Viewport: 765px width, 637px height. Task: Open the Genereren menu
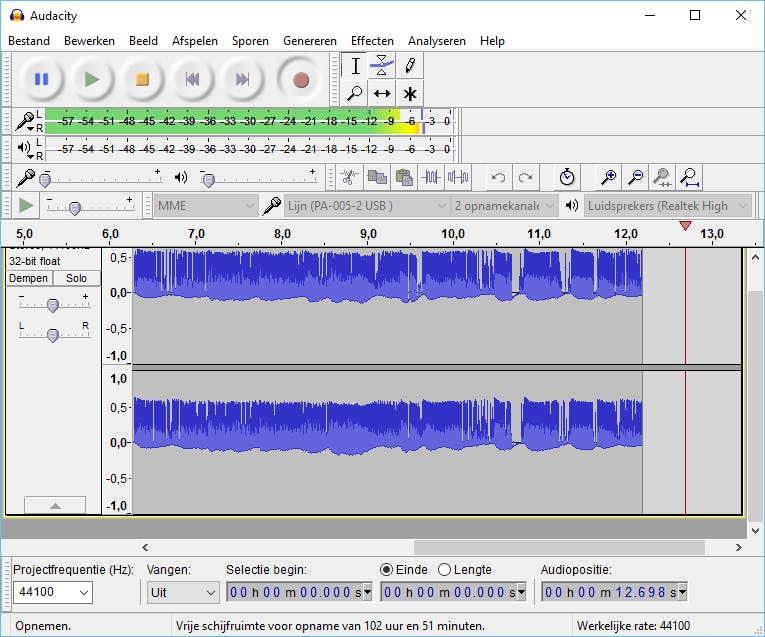tap(310, 41)
